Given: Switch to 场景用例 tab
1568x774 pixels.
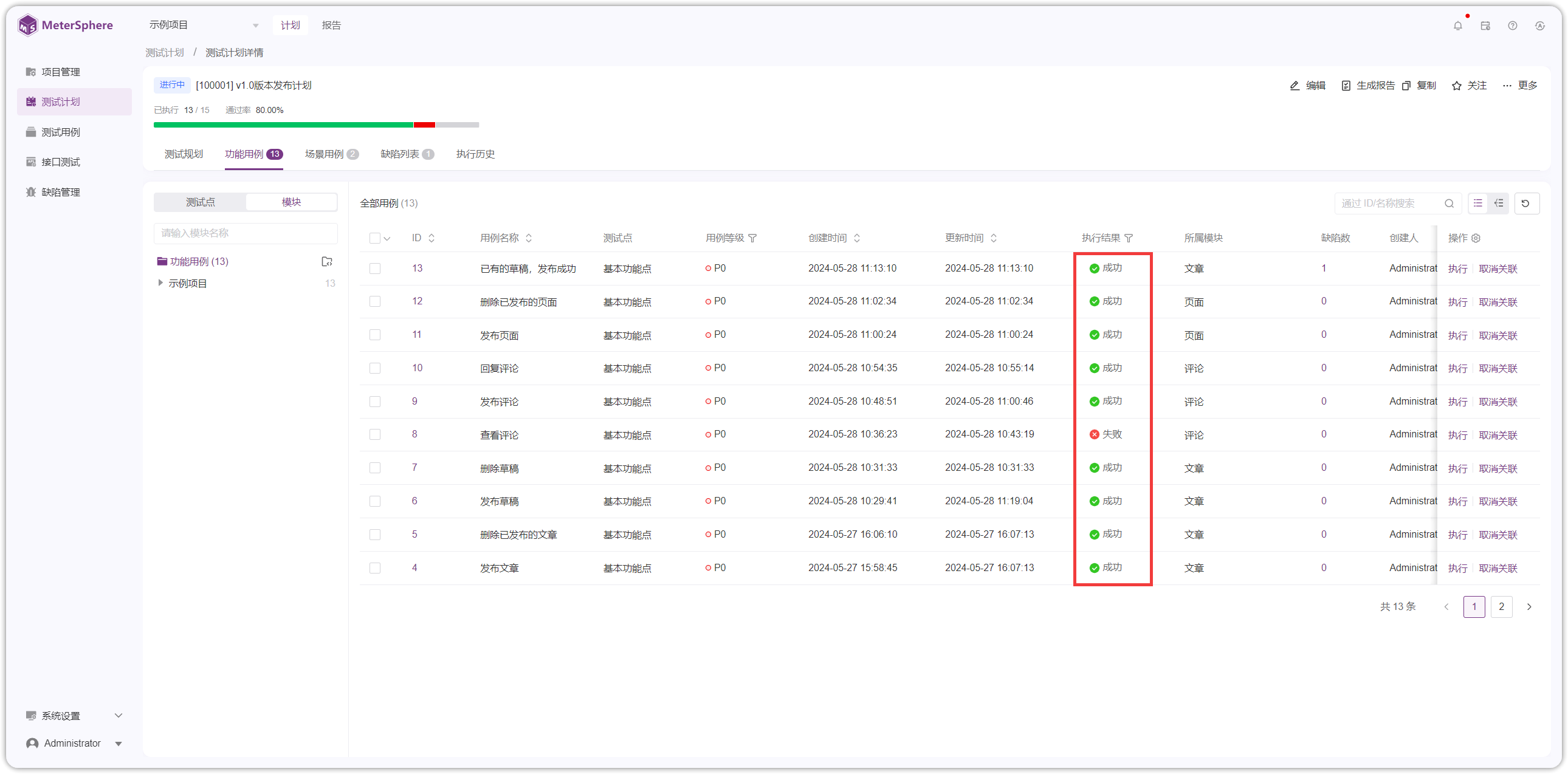Looking at the screenshot, I should 332,154.
